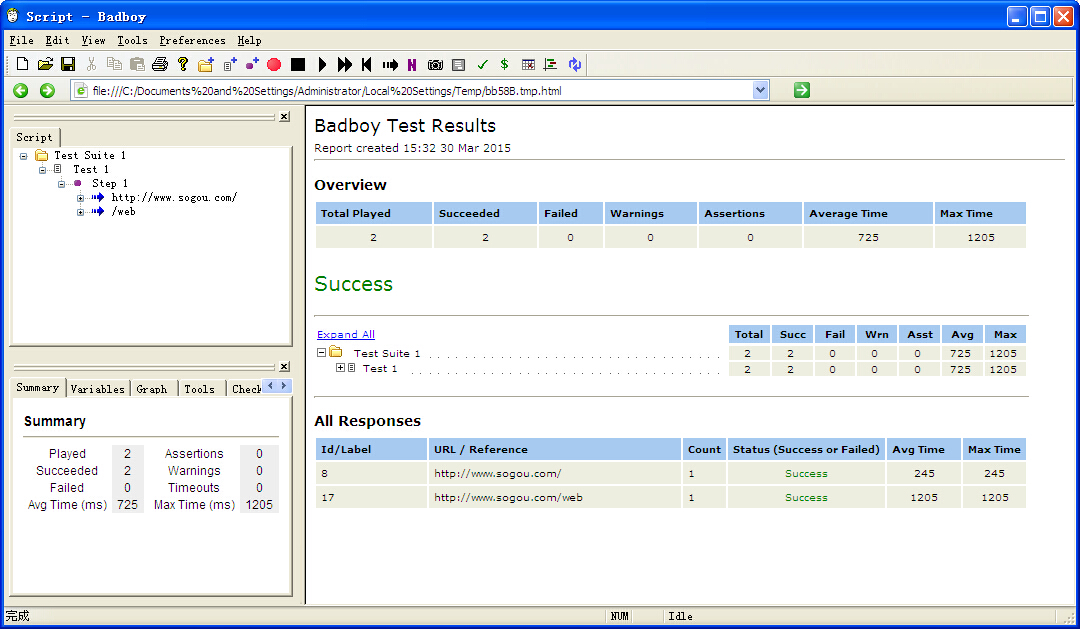The image size is (1080, 629).
Task: Close the Script panel with X button
Action: coord(284,117)
